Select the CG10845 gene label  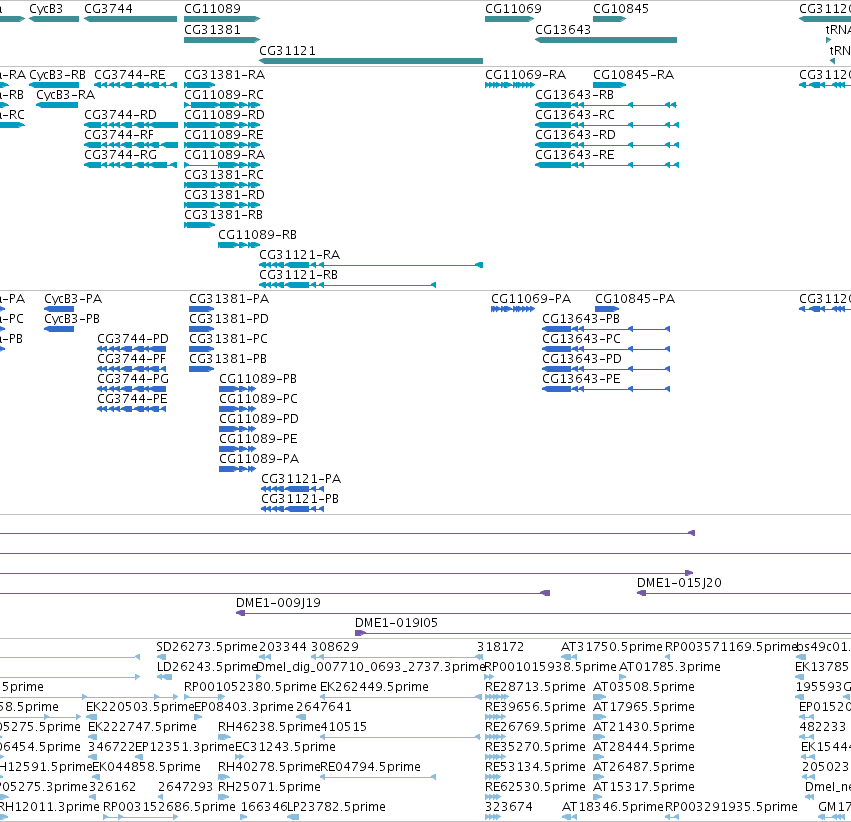pos(620,9)
